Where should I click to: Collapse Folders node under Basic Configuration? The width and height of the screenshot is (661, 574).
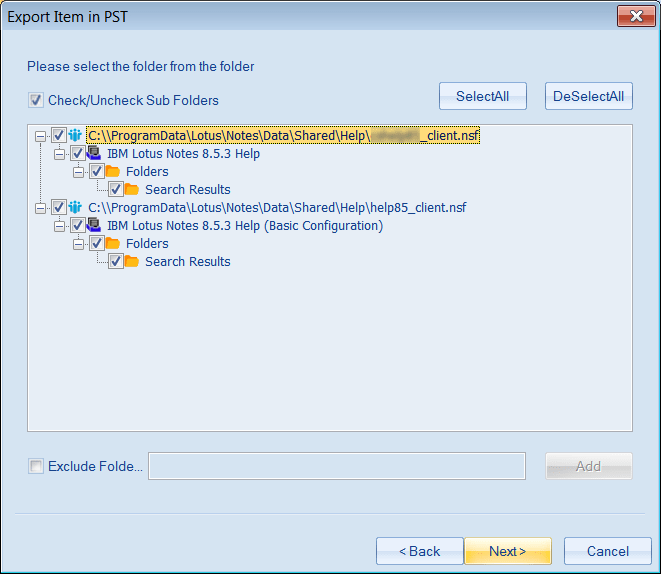coord(78,244)
